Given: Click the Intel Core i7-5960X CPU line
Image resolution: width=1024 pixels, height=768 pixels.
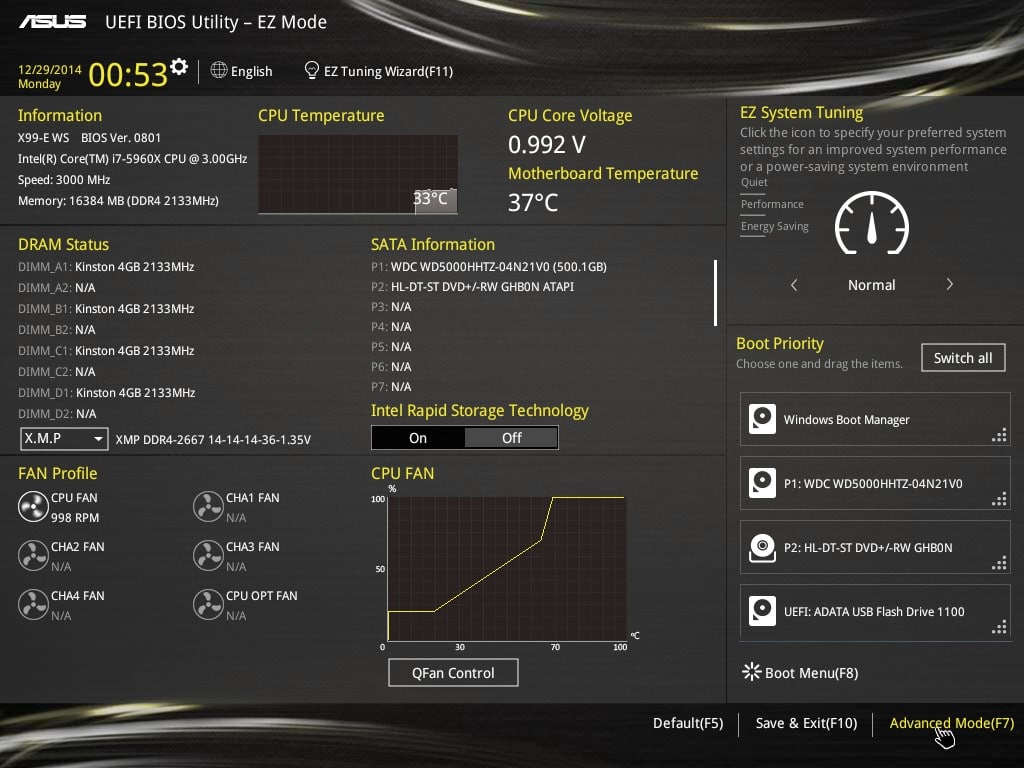Looking at the screenshot, I should pos(133,159).
